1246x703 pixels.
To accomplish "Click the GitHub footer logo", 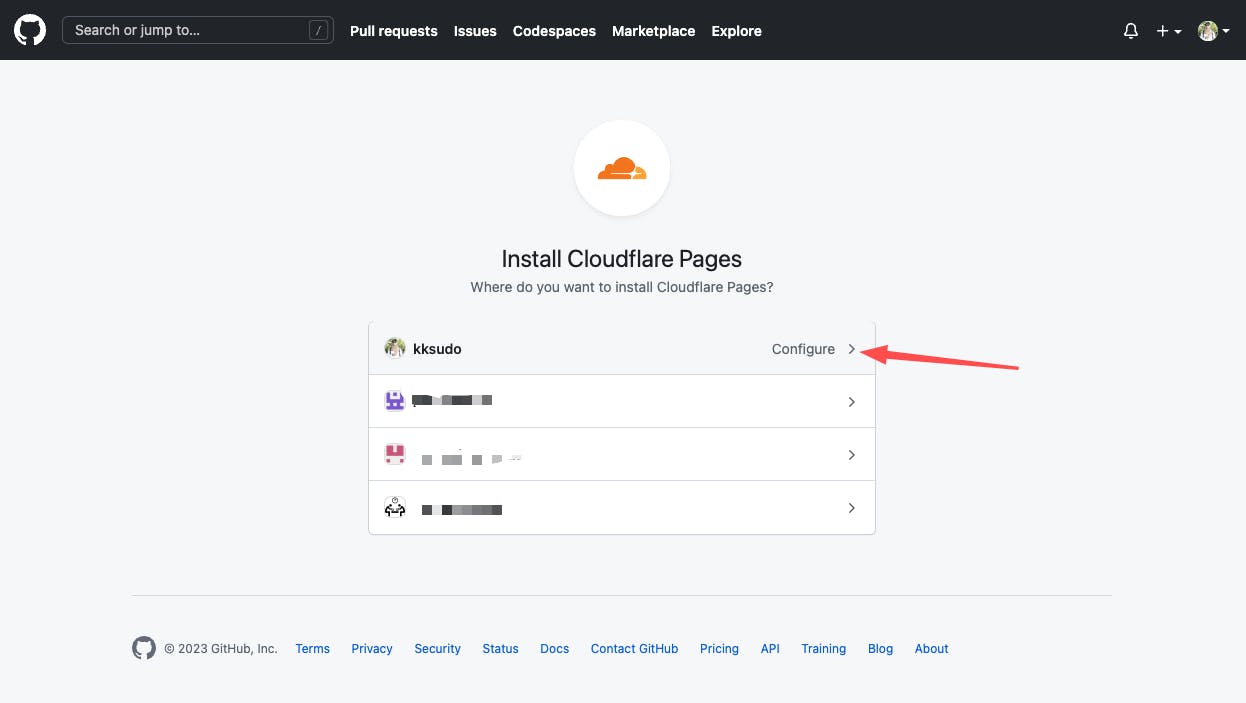I will 144,648.
